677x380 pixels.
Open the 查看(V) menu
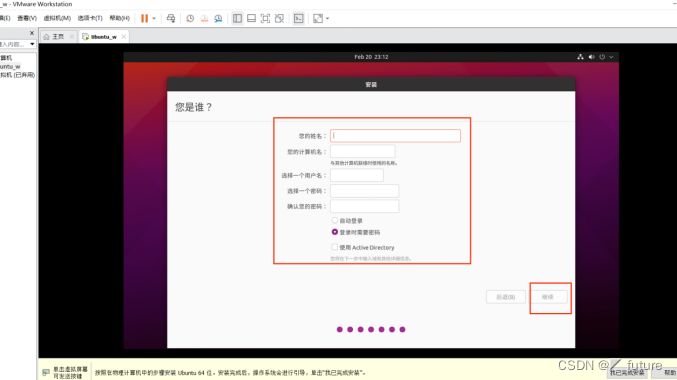[27, 18]
